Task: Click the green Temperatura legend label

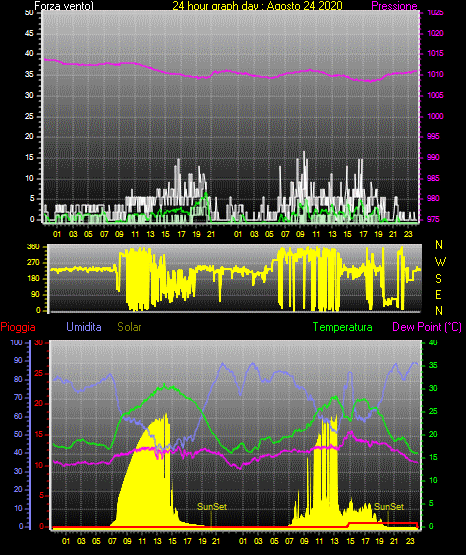Action: pos(343,327)
